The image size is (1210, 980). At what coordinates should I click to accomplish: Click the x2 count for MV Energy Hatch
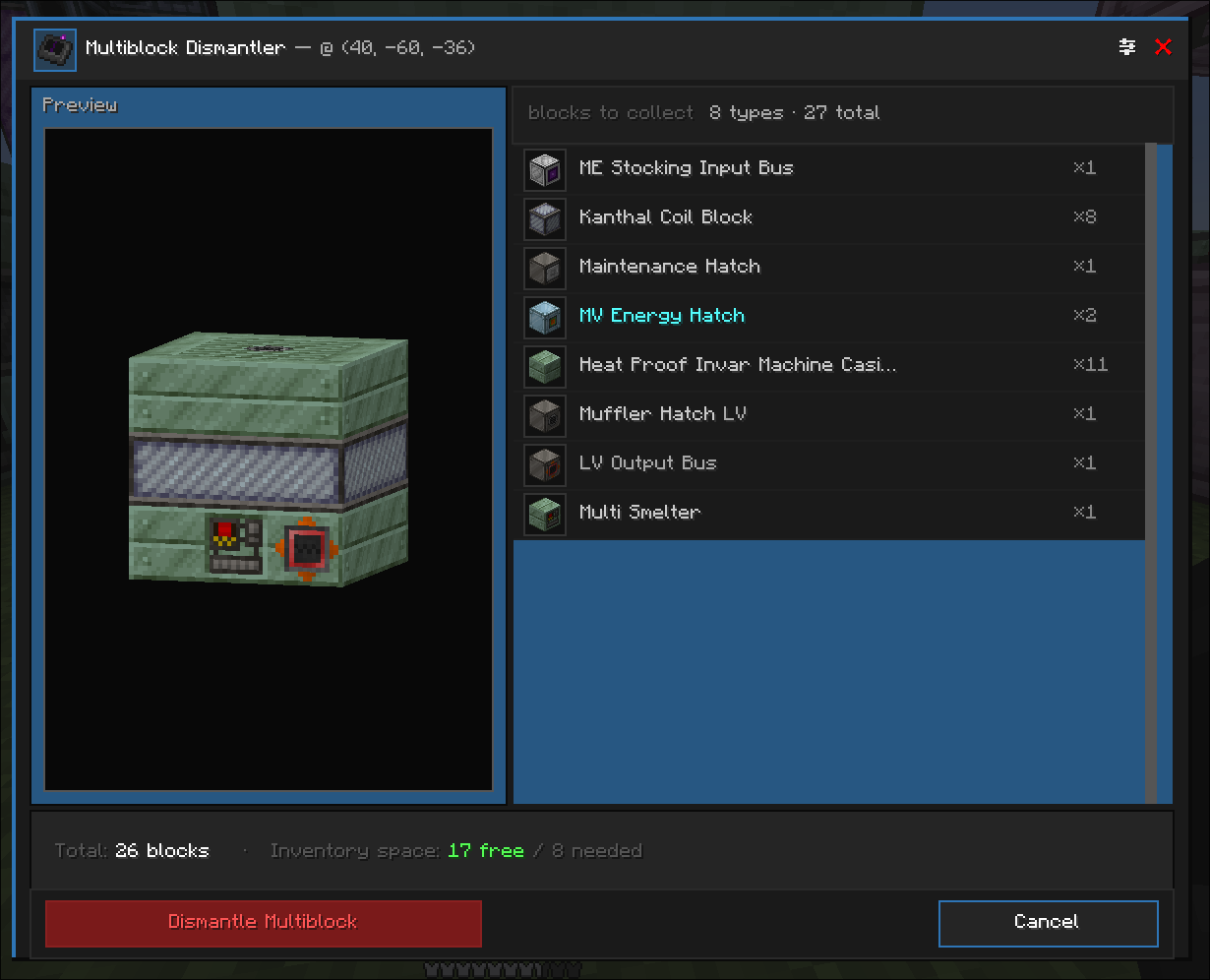point(1084,316)
